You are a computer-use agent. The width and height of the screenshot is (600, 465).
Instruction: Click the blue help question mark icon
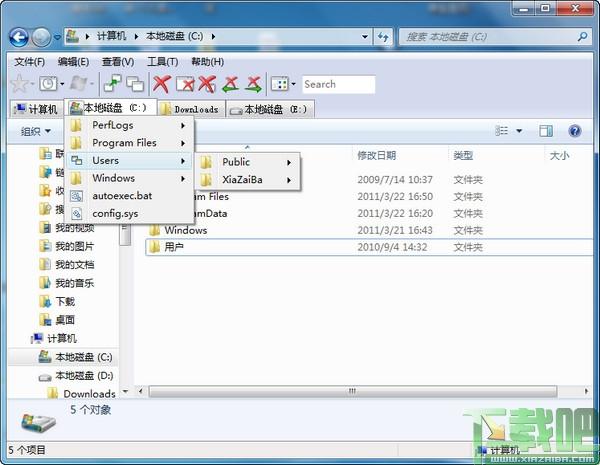[574, 131]
